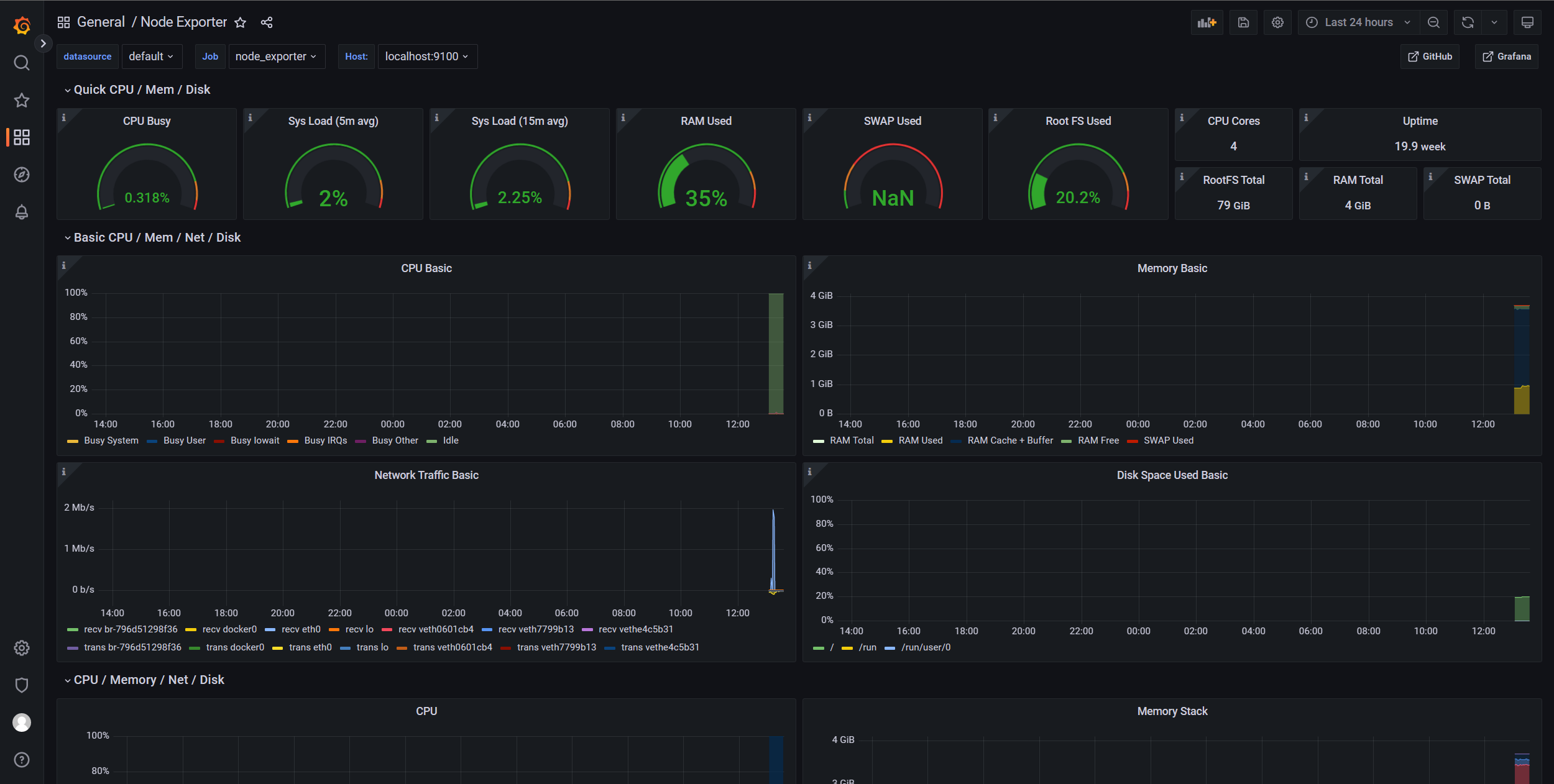Open the Memory Stack panel title menu

[x=1172, y=711]
